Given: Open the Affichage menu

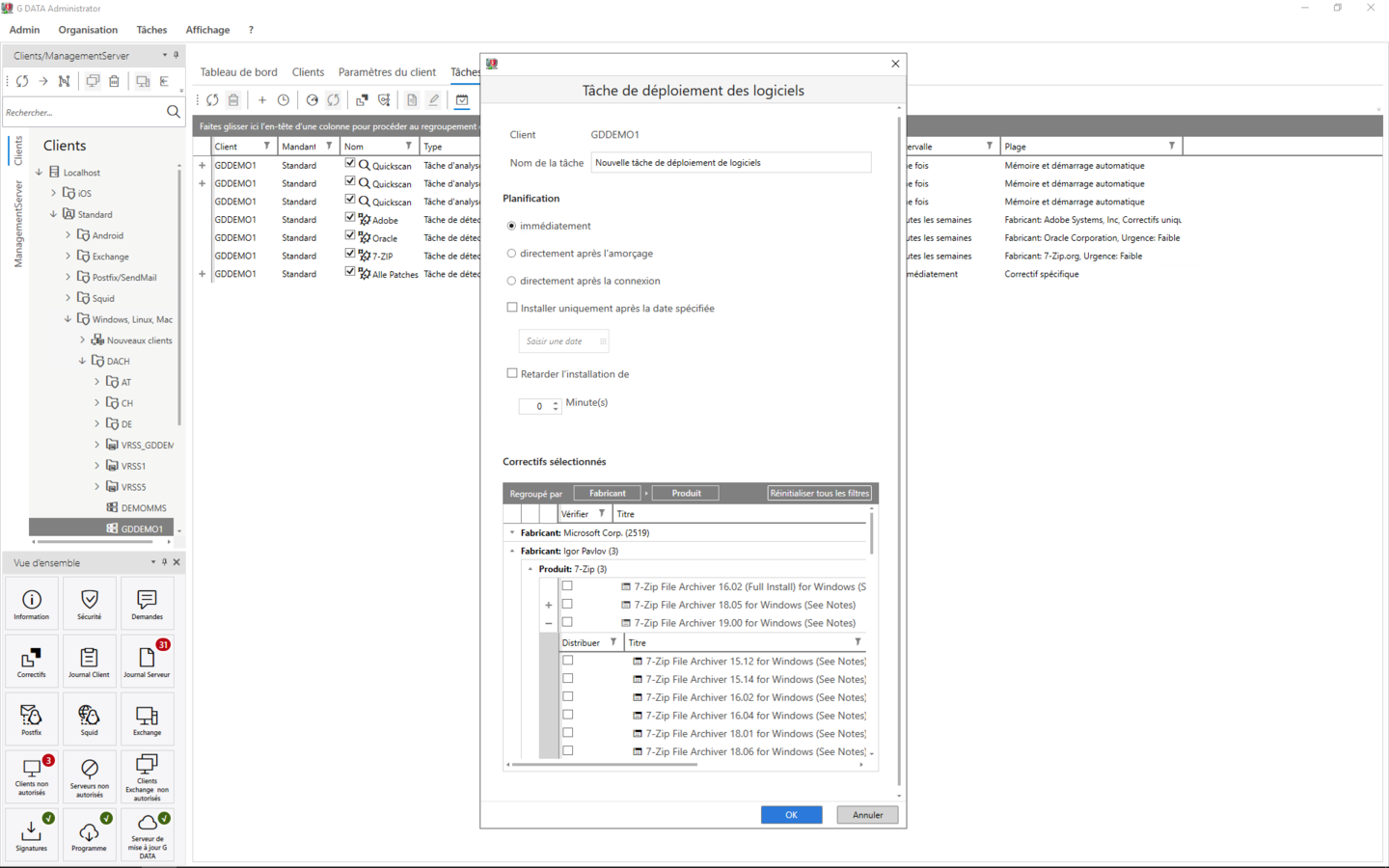Looking at the screenshot, I should pyautogui.click(x=207, y=30).
